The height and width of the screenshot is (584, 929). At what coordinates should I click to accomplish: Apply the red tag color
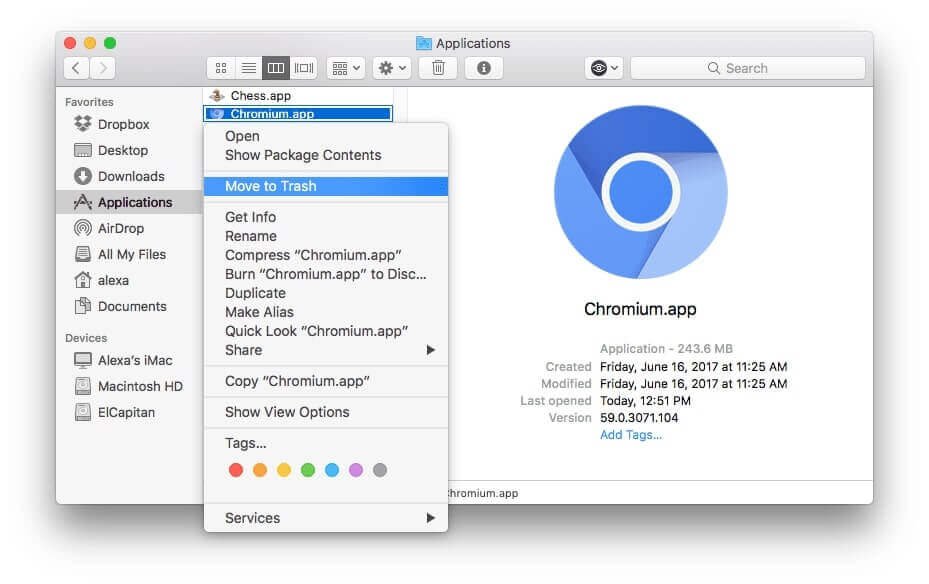coord(236,470)
